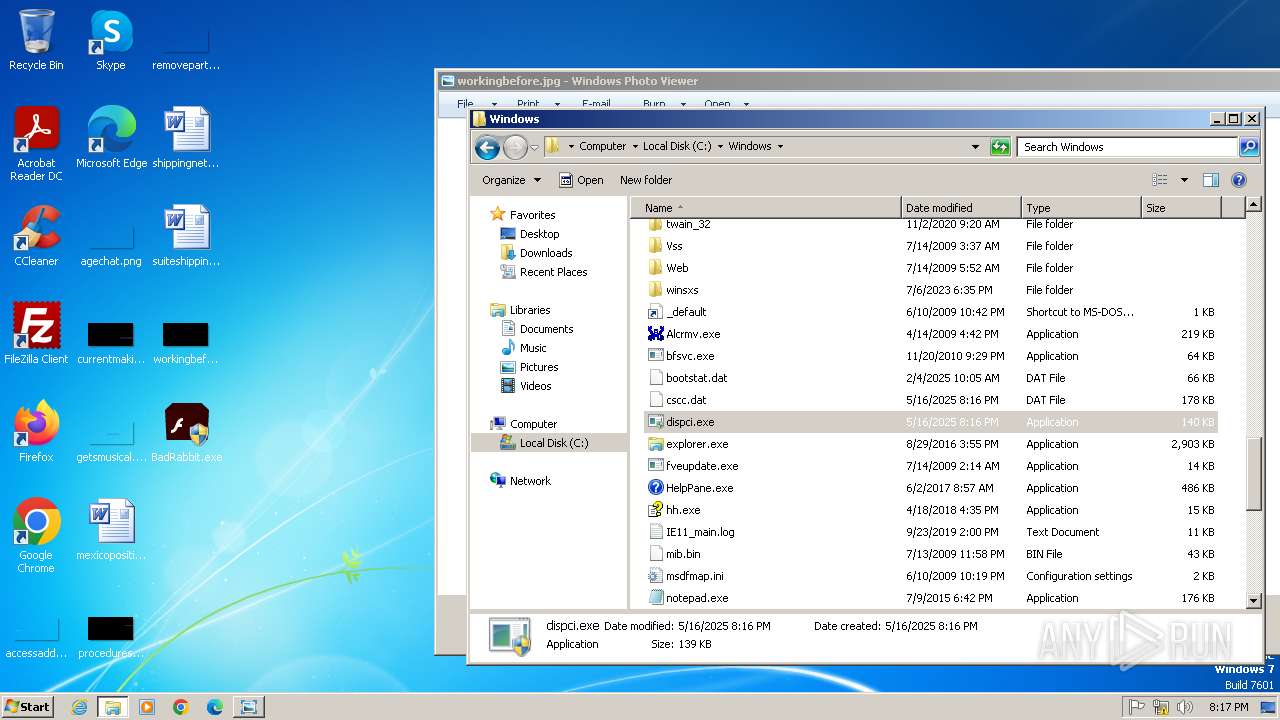Select the winsxs folder row
The width and height of the screenshot is (1280, 720).
tap(931, 290)
